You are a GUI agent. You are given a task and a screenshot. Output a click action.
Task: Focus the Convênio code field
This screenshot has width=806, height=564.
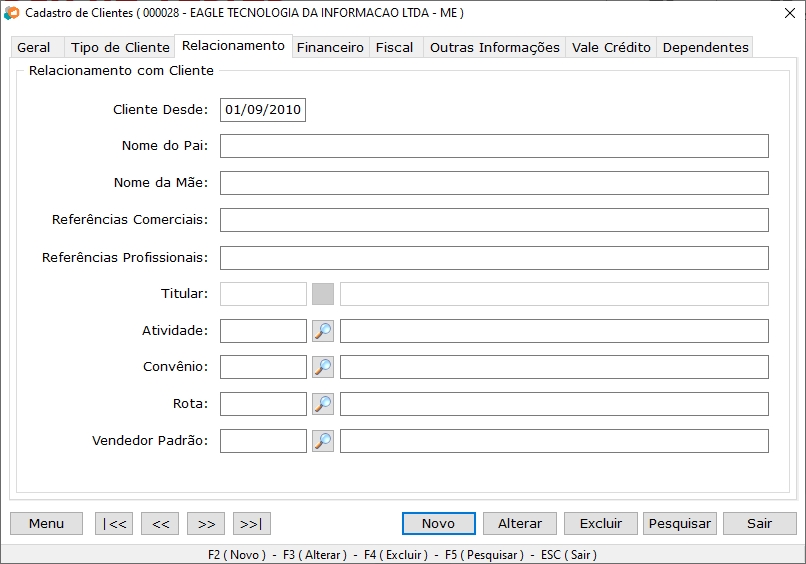[263, 367]
